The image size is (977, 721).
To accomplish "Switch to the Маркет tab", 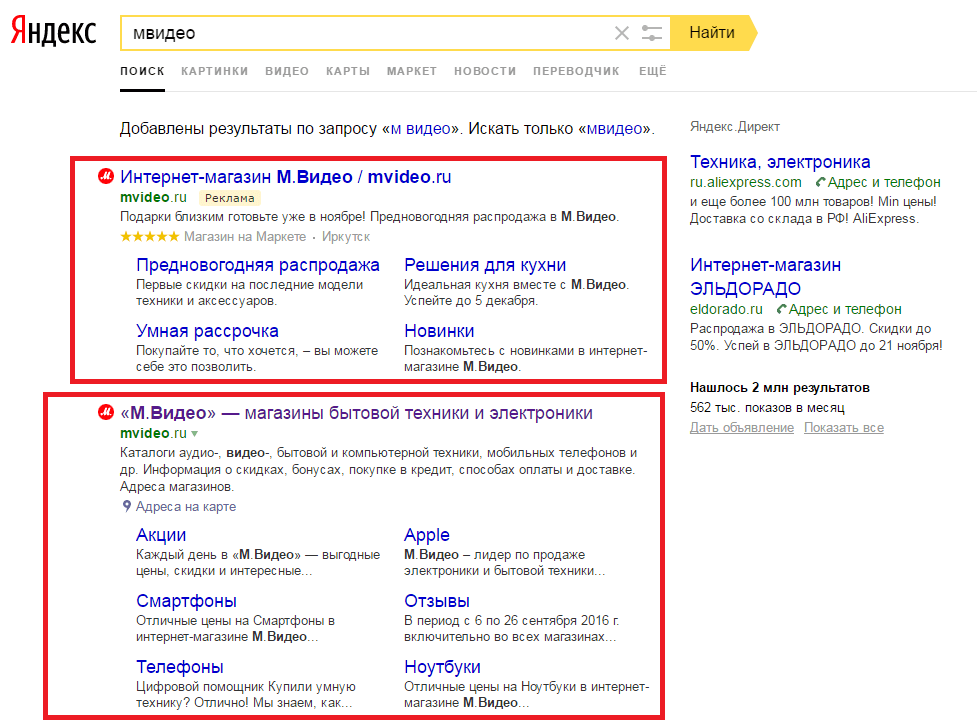I will coord(411,71).
